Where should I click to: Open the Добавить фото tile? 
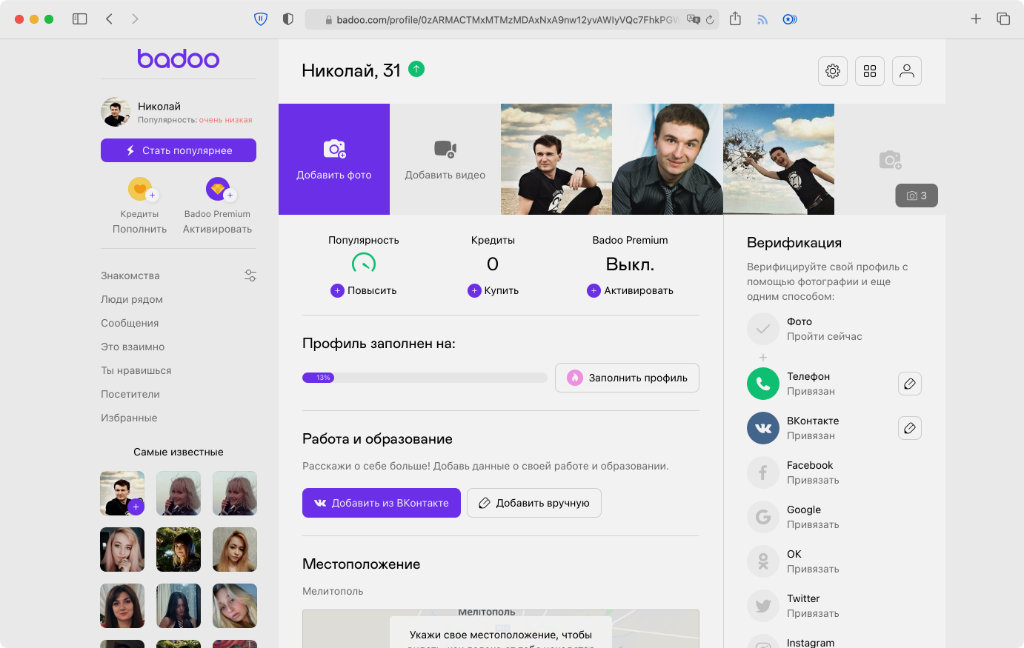pyautogui.click(x=334, y=159)
